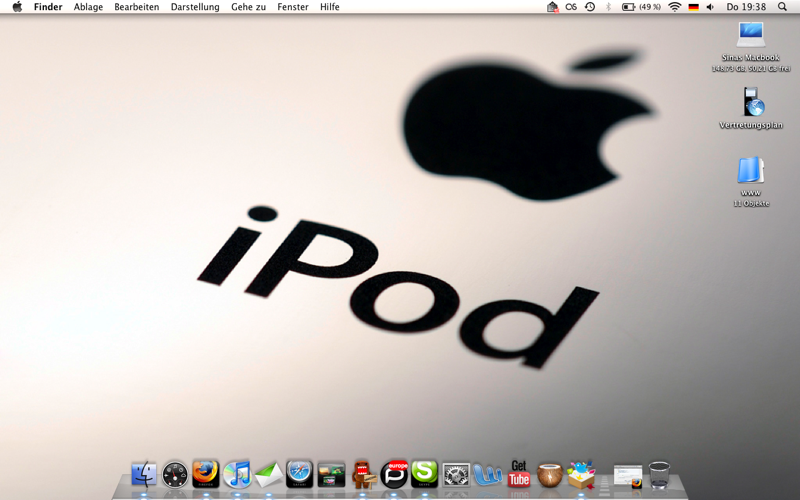Launch Dashboard from the dock
Viewport: 800px width, 500px height.
[175, 474]
